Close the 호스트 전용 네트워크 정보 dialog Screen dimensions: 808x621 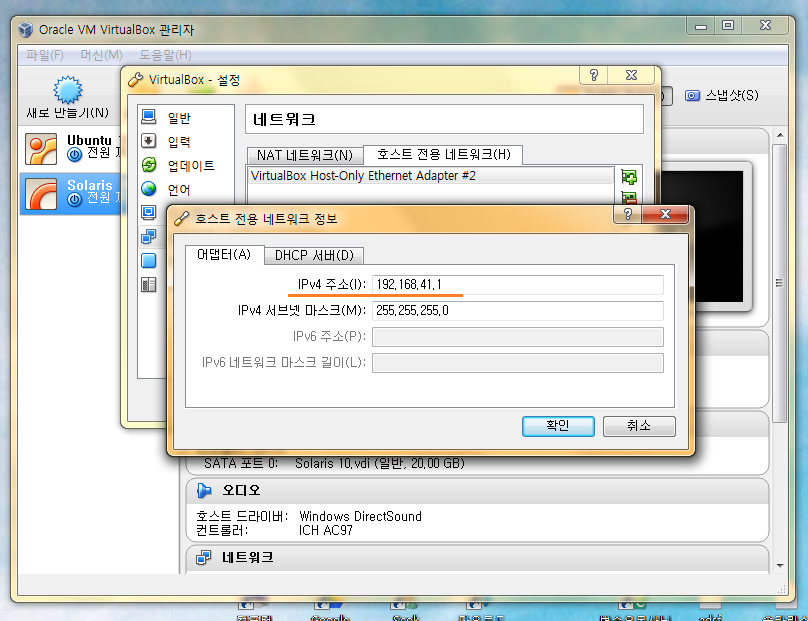pos(665,214)
